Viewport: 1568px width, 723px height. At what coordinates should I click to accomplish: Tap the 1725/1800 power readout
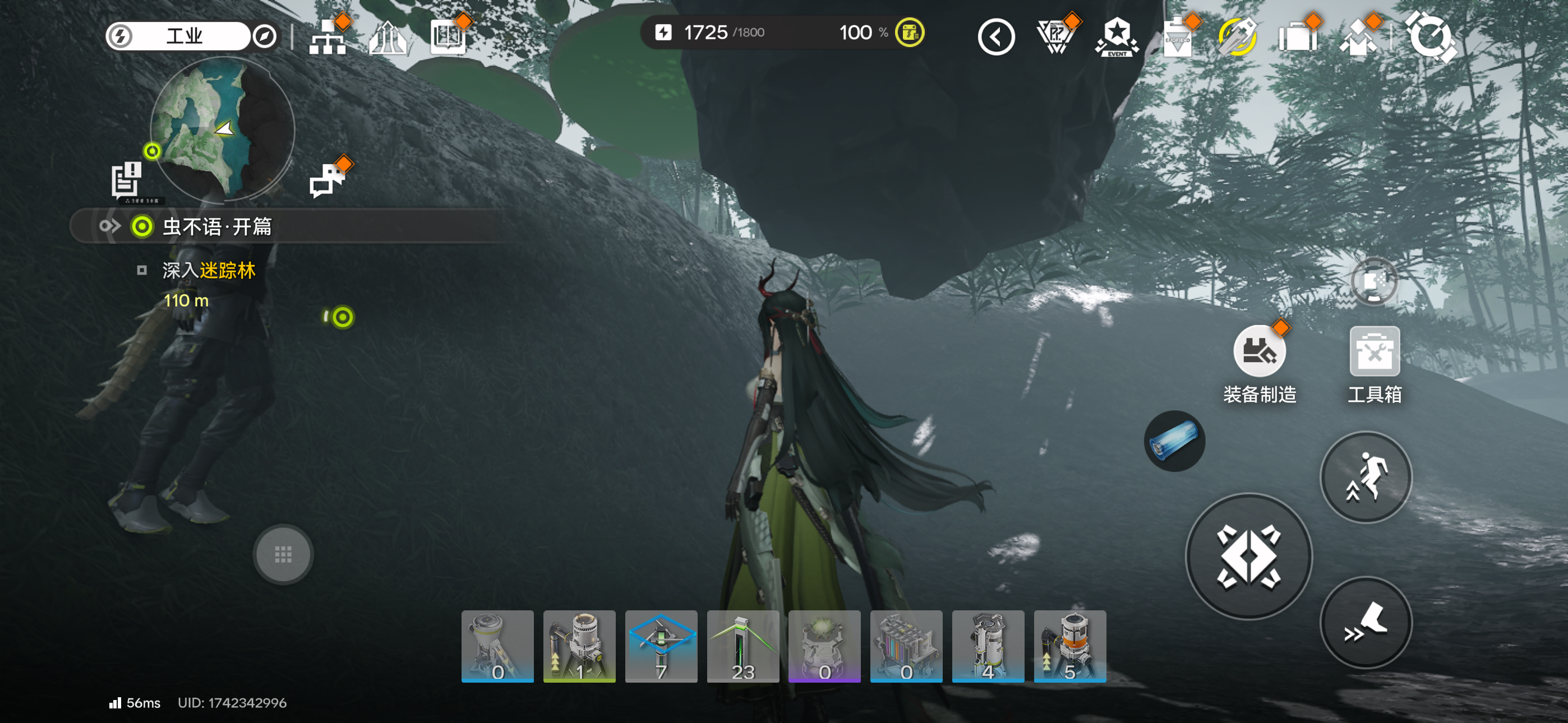tap(710, 33)
